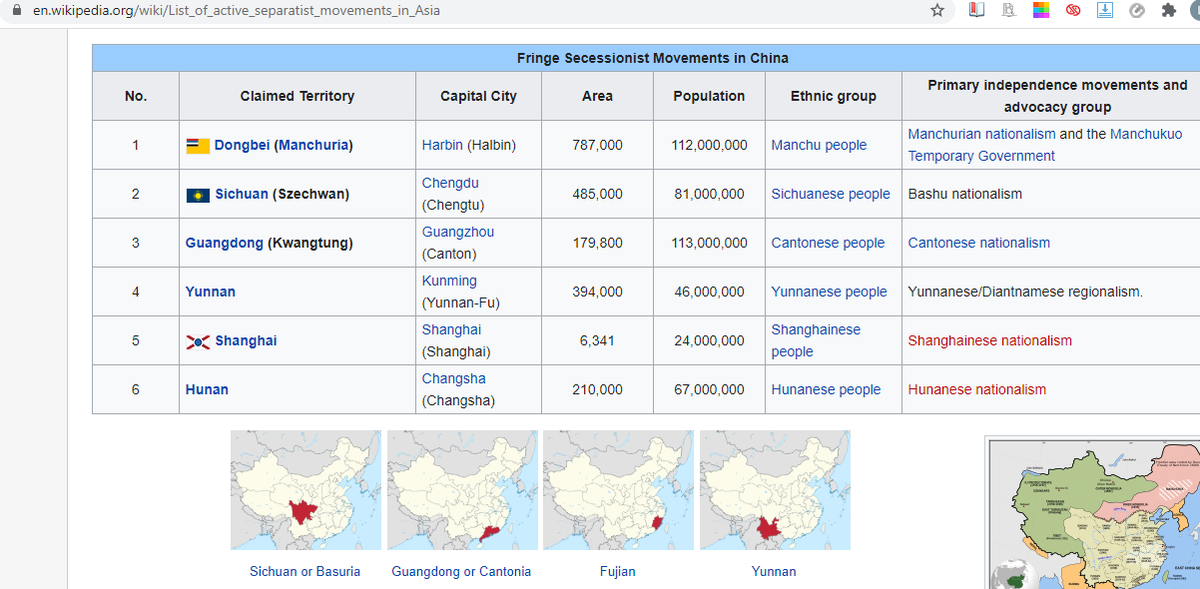The height and width of the screenshot is (589, 1200).
Task: Open the Dongbei (Manchuria) link
Action: pos(284,145)
